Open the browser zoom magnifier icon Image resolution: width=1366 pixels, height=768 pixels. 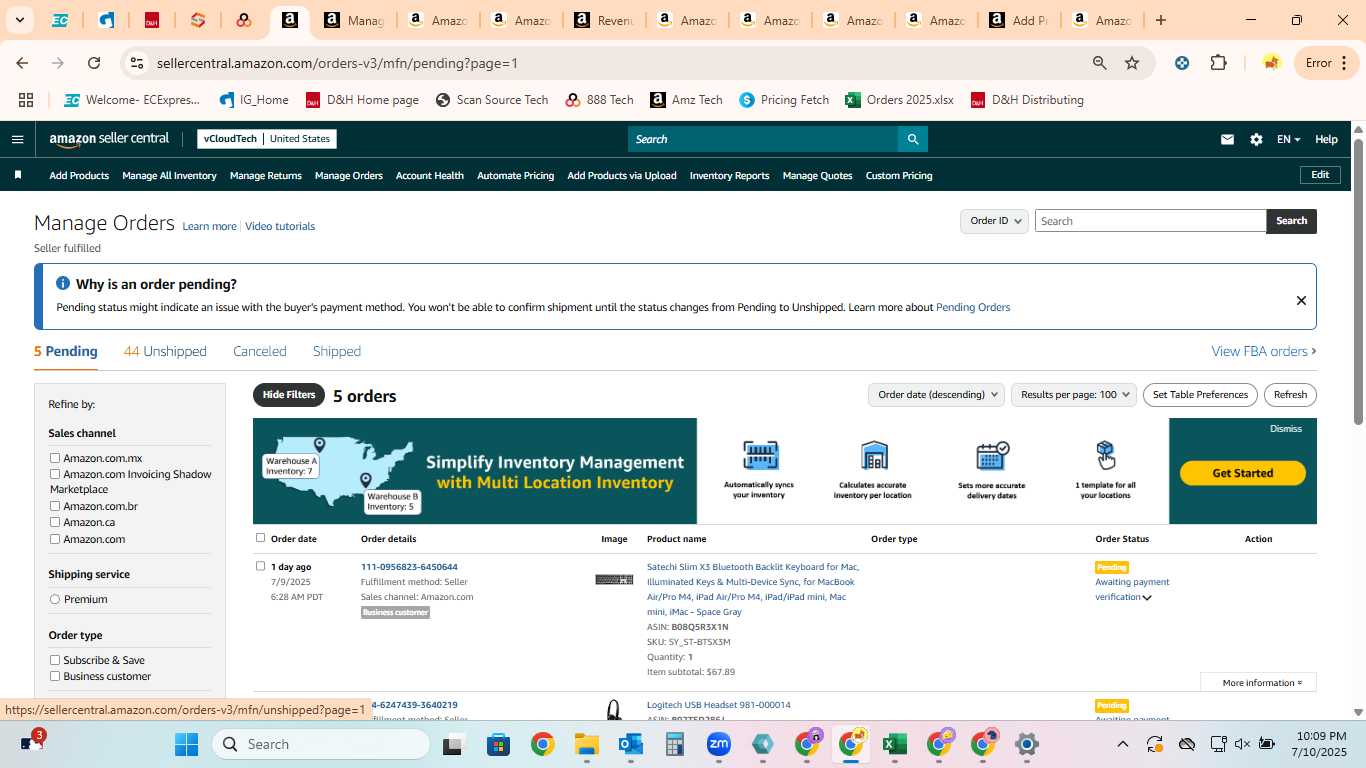tap(1100, 63)
